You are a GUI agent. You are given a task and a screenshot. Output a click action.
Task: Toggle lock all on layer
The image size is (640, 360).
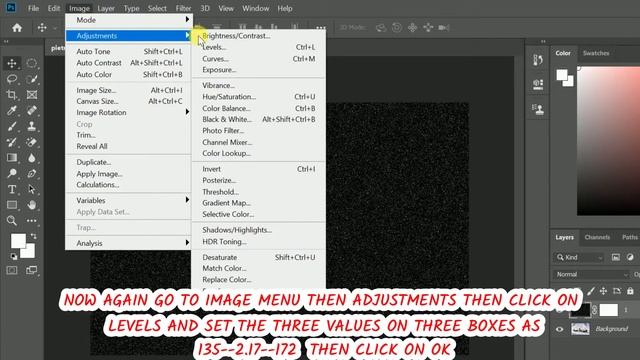[x=630, y=291]
